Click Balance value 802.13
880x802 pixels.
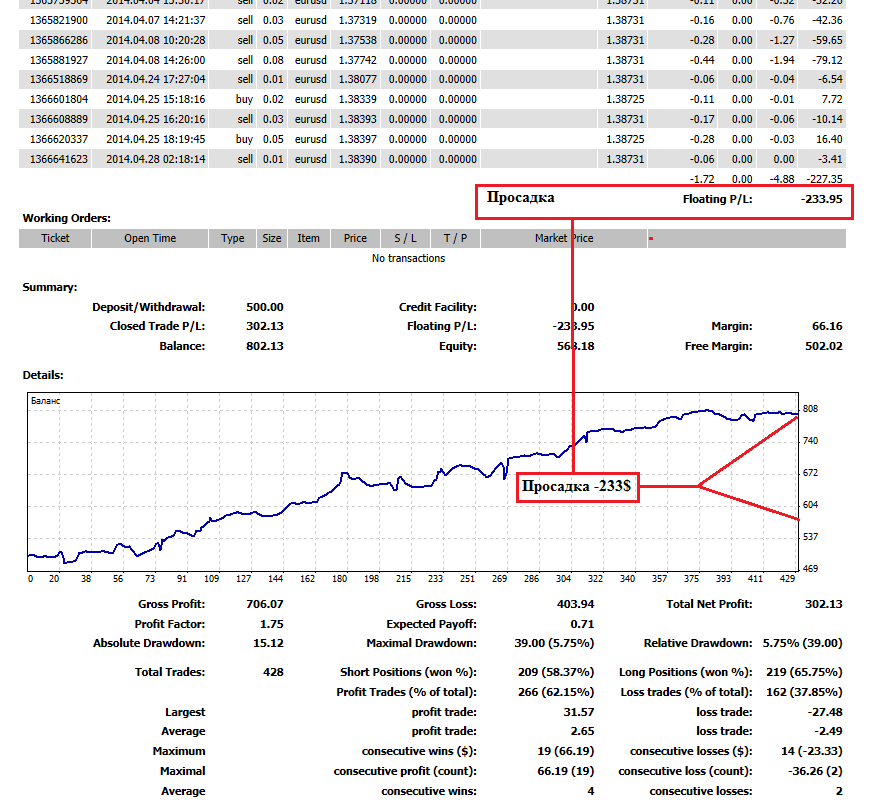265,346
